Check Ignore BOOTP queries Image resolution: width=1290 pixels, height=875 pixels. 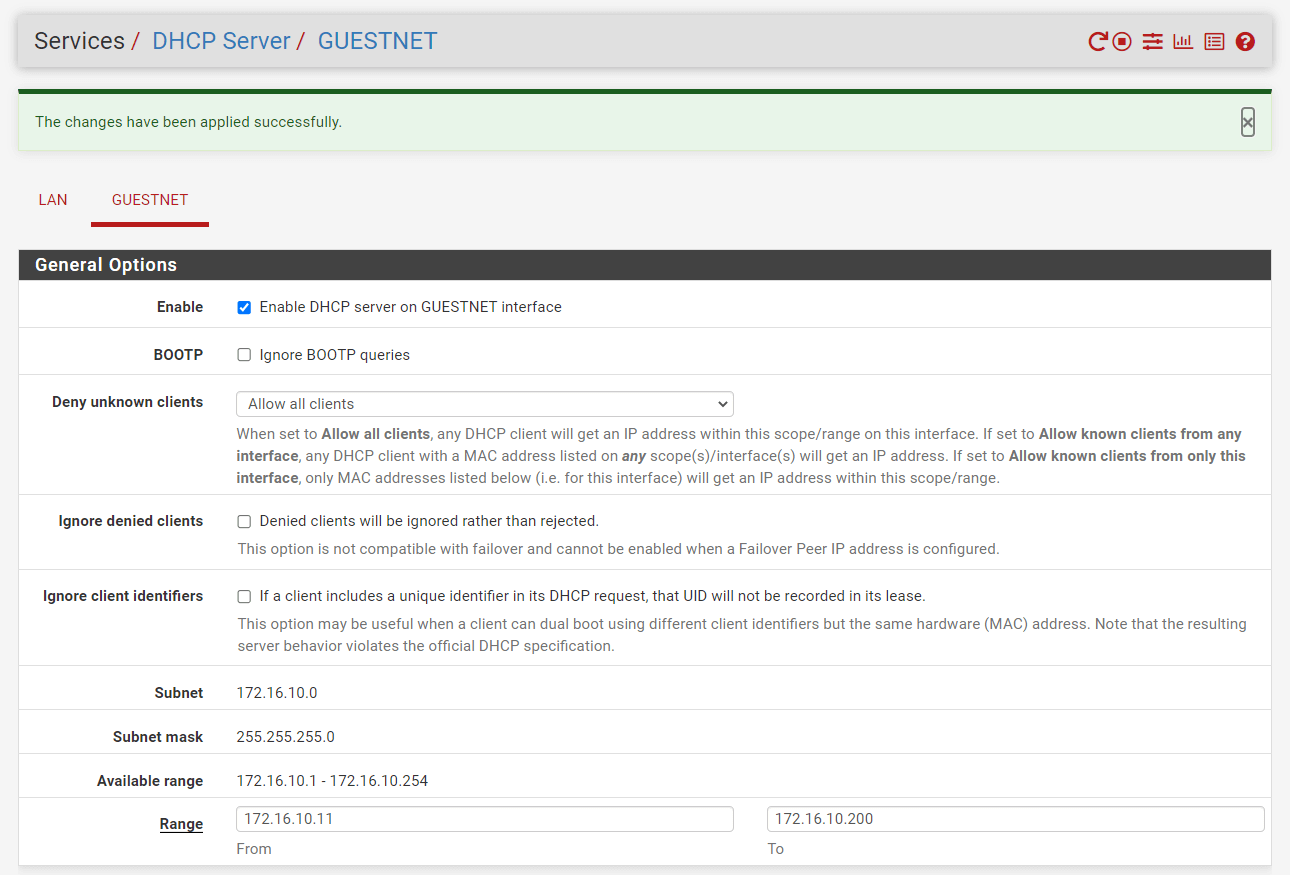click(244, 355)
